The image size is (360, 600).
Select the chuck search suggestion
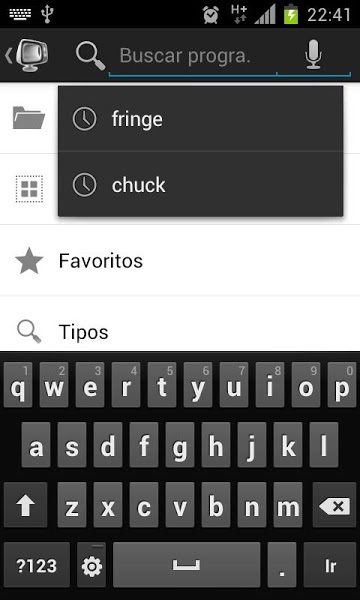point(200,184)
